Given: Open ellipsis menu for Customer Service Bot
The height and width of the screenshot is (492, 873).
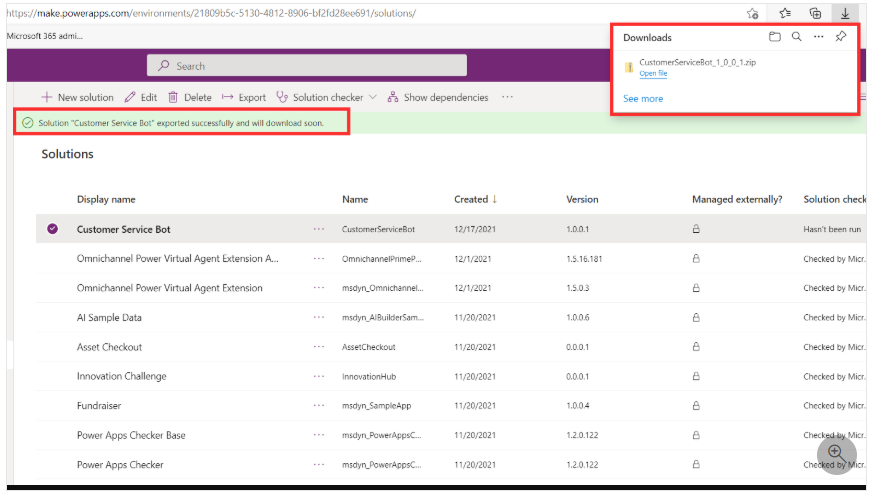Looking at the screenshot, I should [x=318, y=229].
